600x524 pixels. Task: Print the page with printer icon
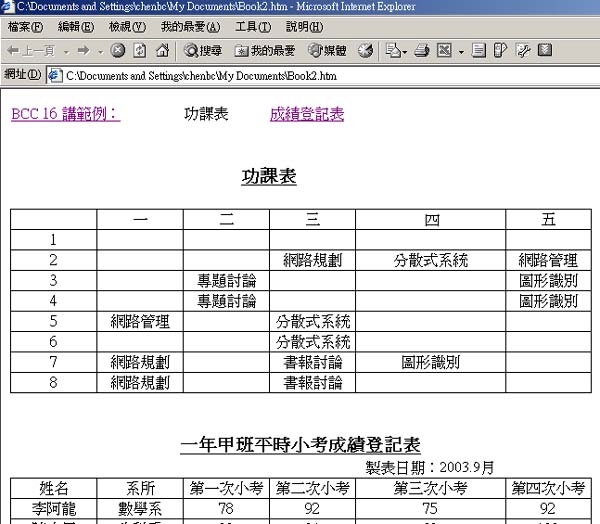421,50
